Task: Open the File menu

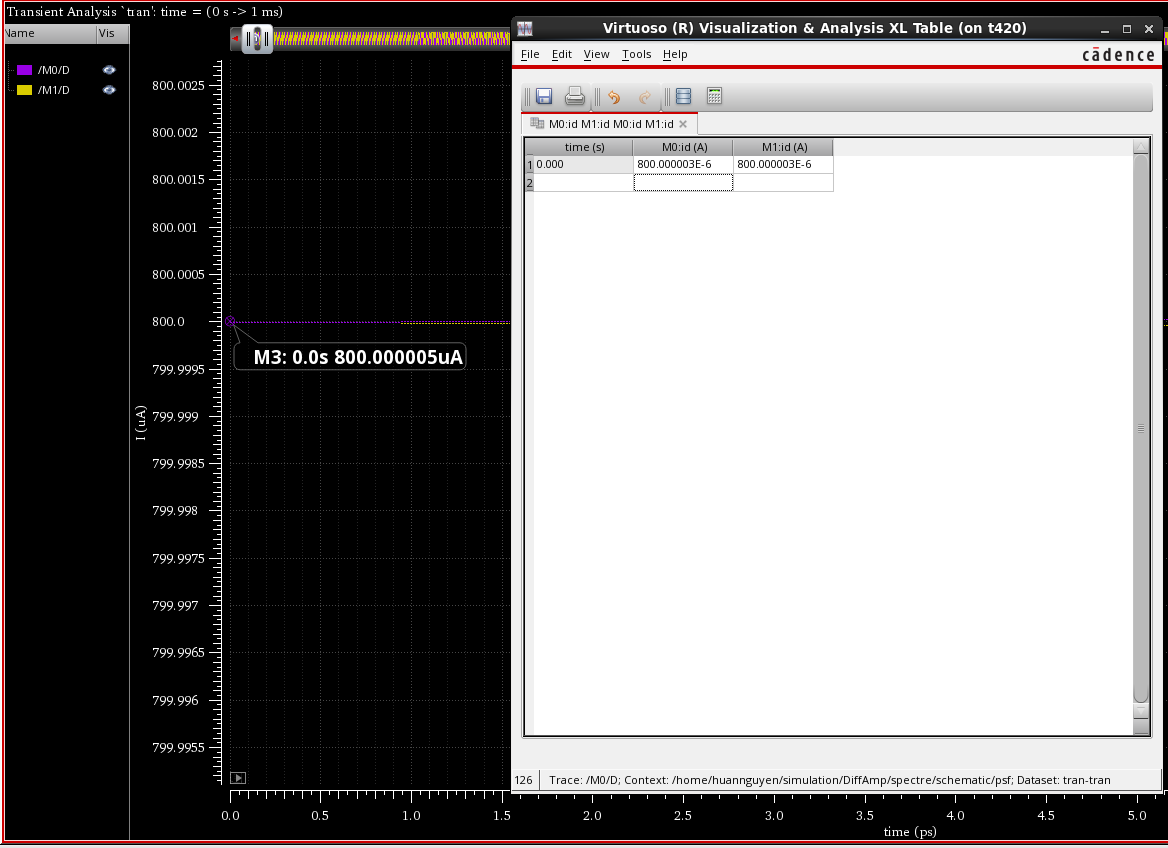Action: [x=530, y=54]
